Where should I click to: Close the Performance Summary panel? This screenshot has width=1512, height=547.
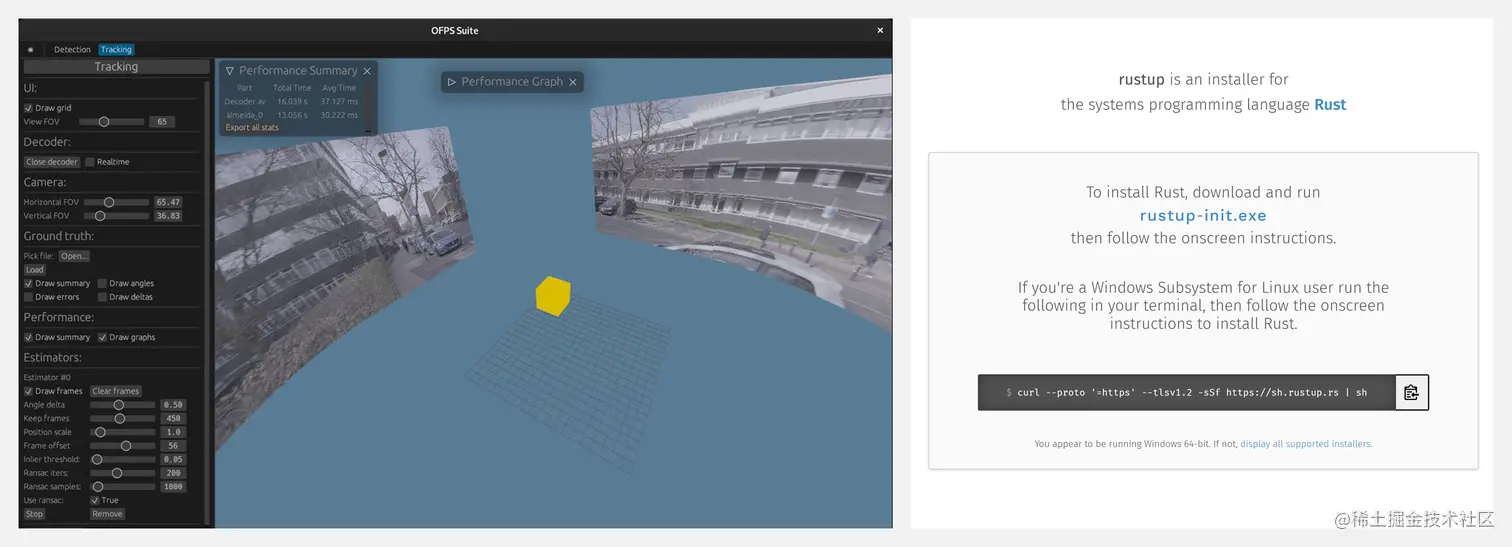[367, 71]
